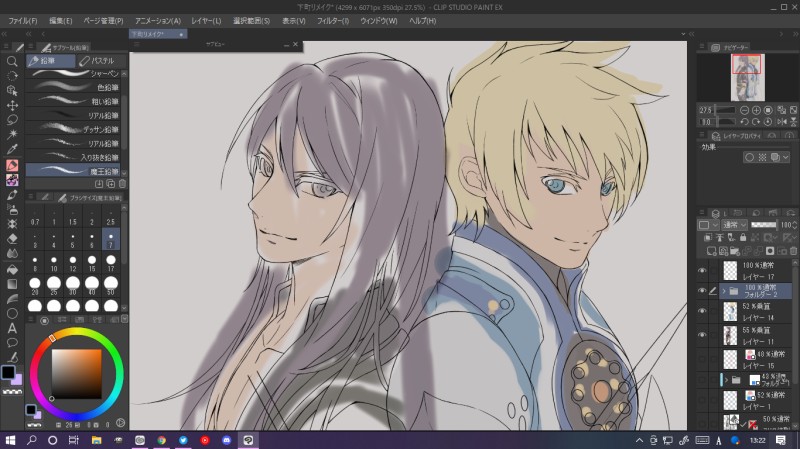Select the Figure circle tool

point(12,313)
